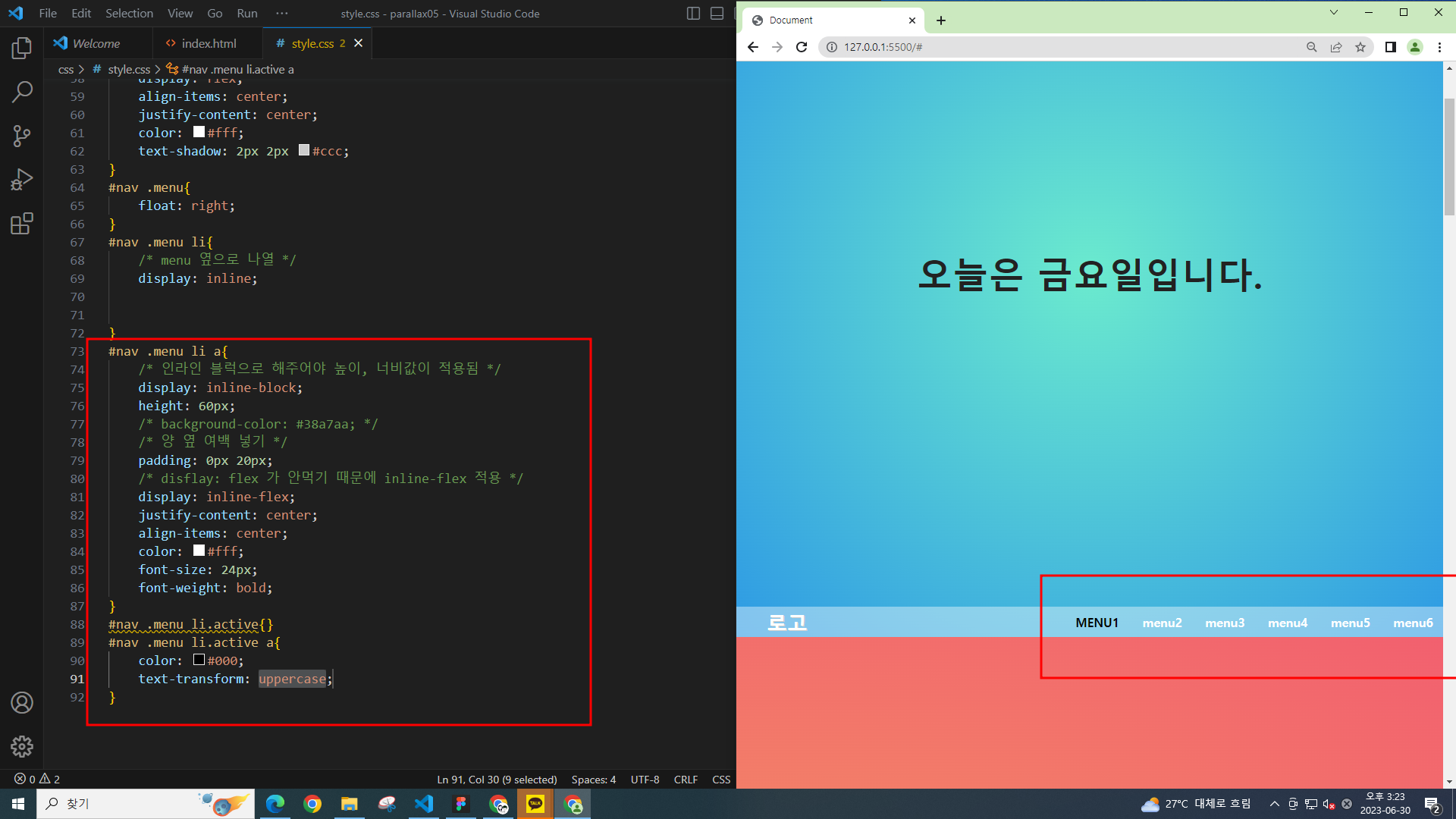Click the #000 color swatch on line 90

tap(199, 660)
